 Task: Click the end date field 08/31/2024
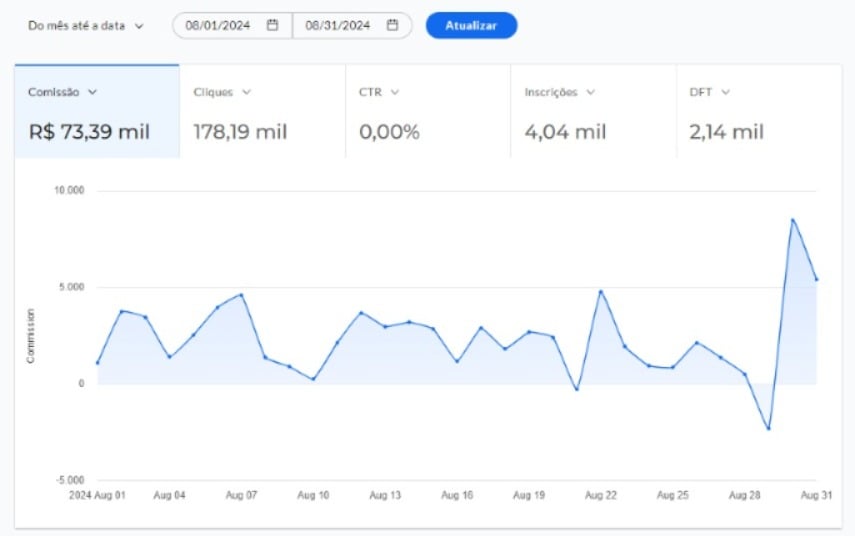[336, 26]
